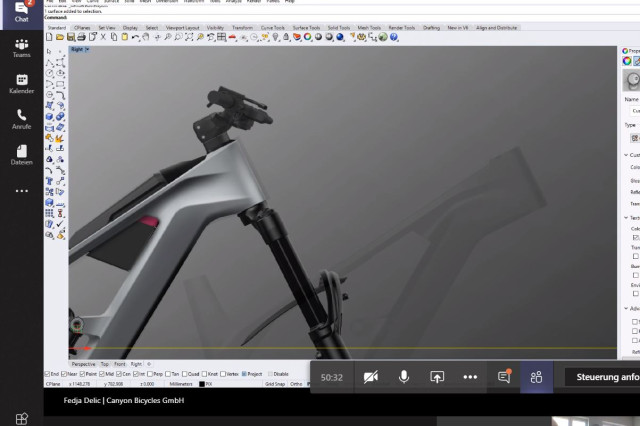
Task: Click the Print icon in Rhino toolbar
Action: point(81,37)
